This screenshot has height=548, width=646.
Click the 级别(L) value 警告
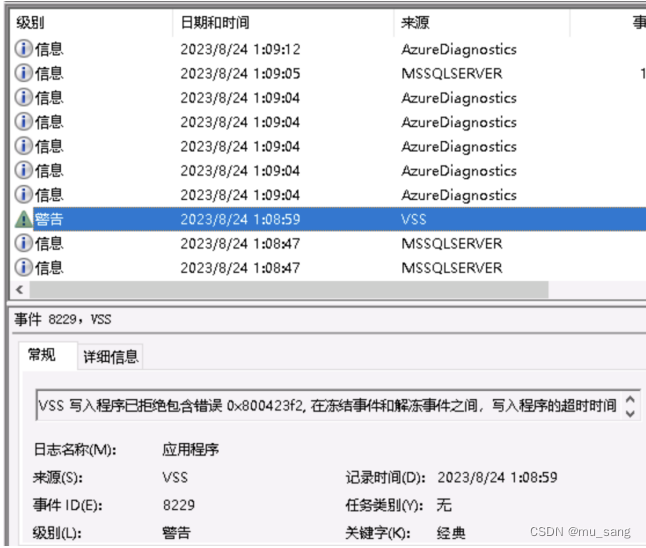[176, 533]
